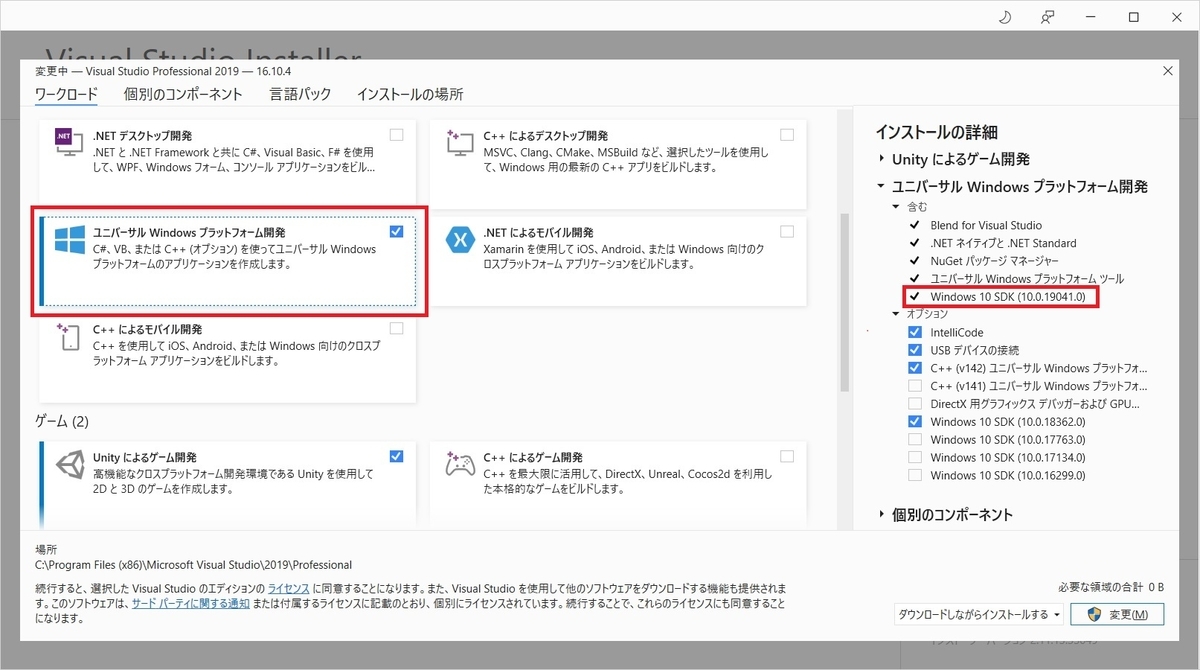
Task: Check the .NET によるモバイル開発 checkbox
Action: (787, 232)
